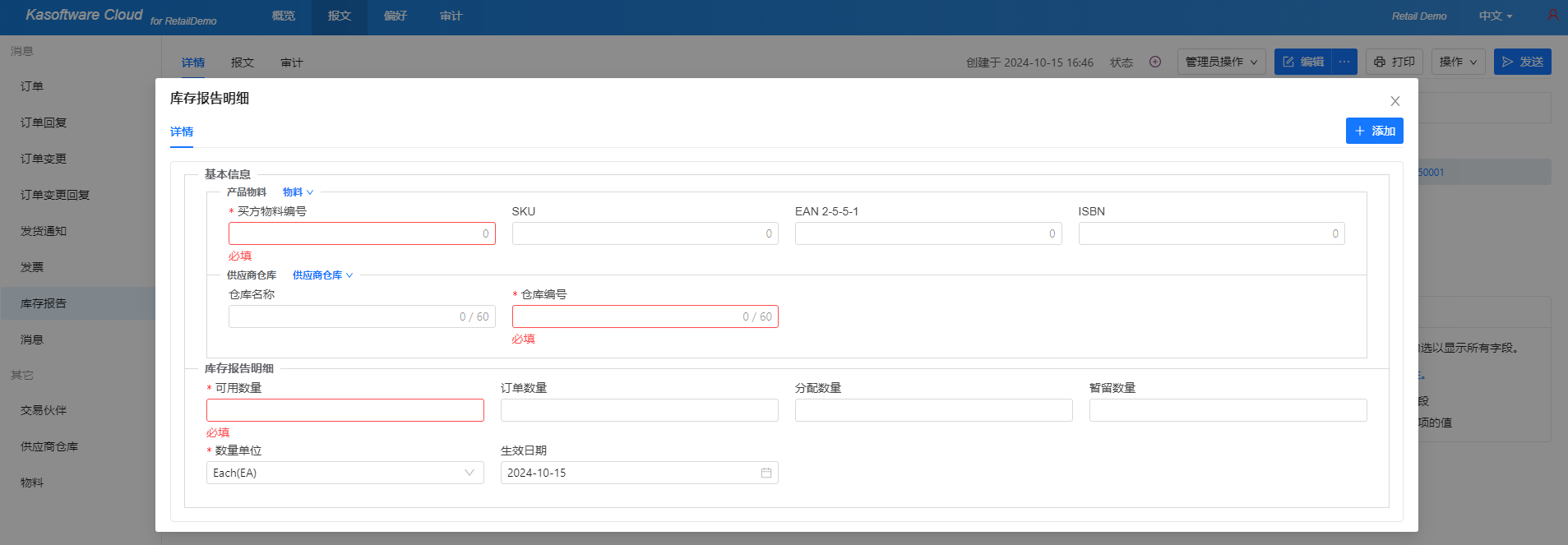This screenshot has height=545, width=1568.
Task: Close the 库存报告明细 dialog
Action: [x=1395, y=101]
